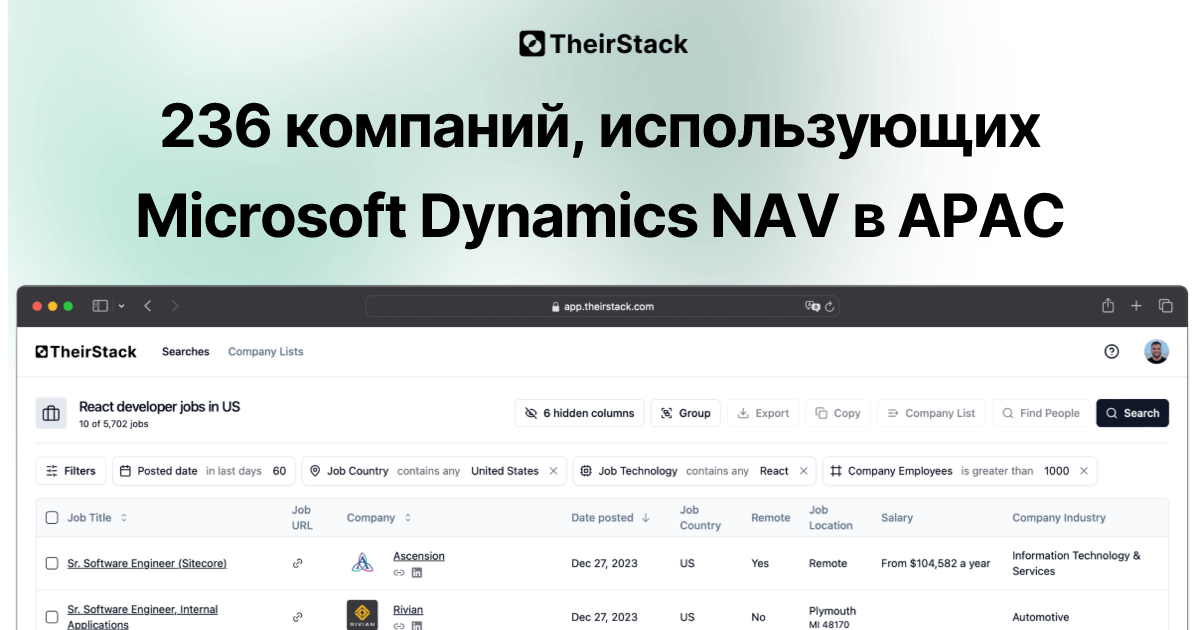1200x630 pixels.
Task: Go back with browser back arrow
Action: pos(147,306)
